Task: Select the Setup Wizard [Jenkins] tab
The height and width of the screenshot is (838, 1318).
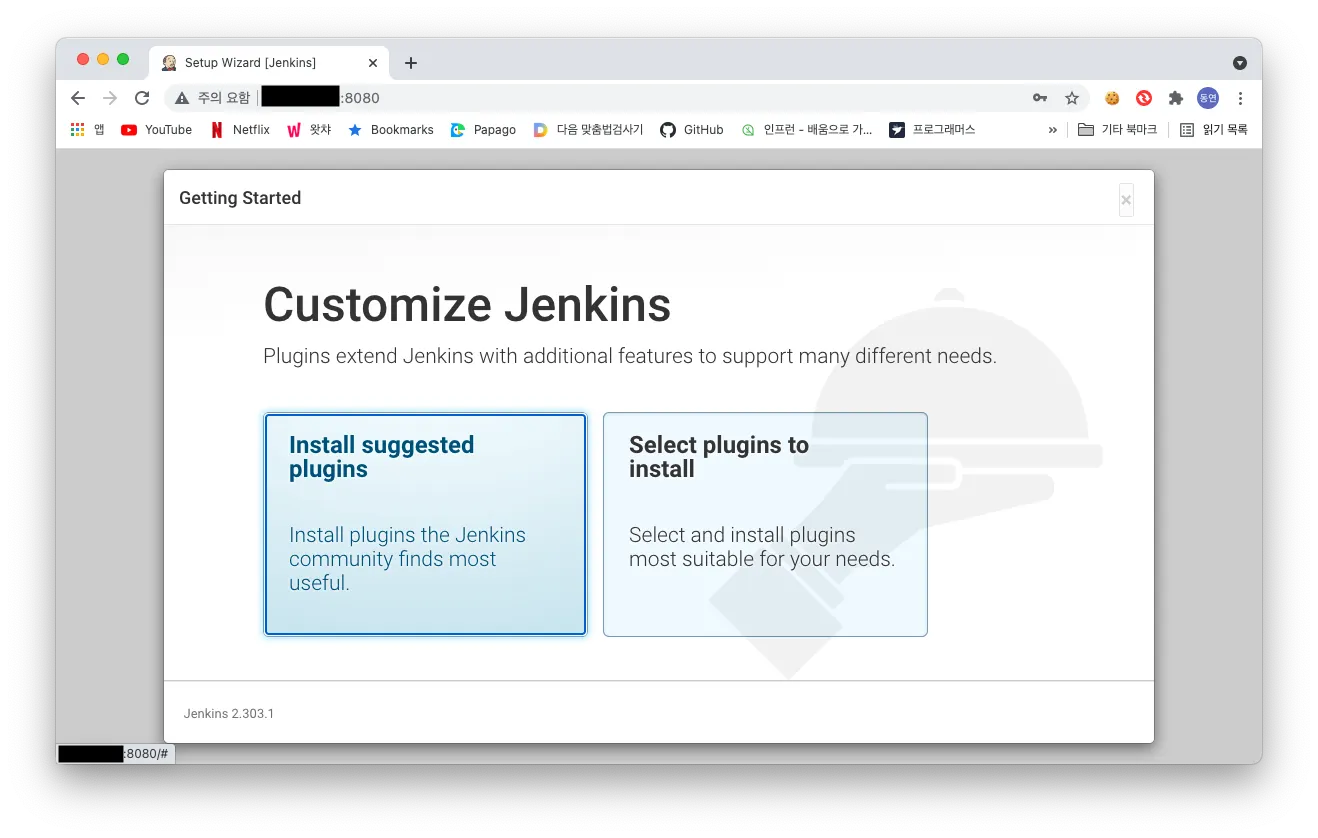Action: [x=268, y=63]
